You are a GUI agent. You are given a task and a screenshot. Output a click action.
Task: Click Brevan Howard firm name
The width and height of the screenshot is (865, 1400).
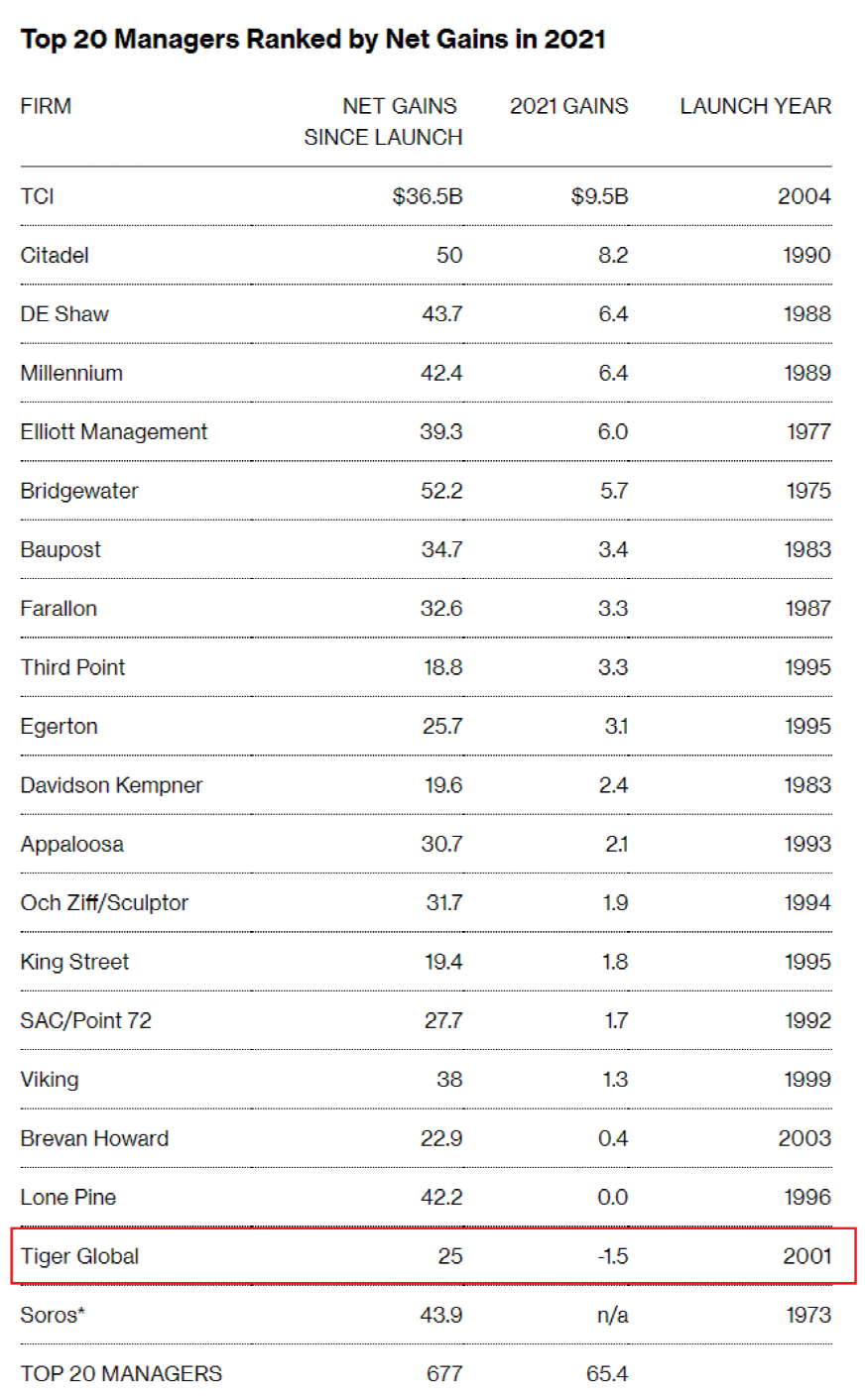tap(94, 1139)
